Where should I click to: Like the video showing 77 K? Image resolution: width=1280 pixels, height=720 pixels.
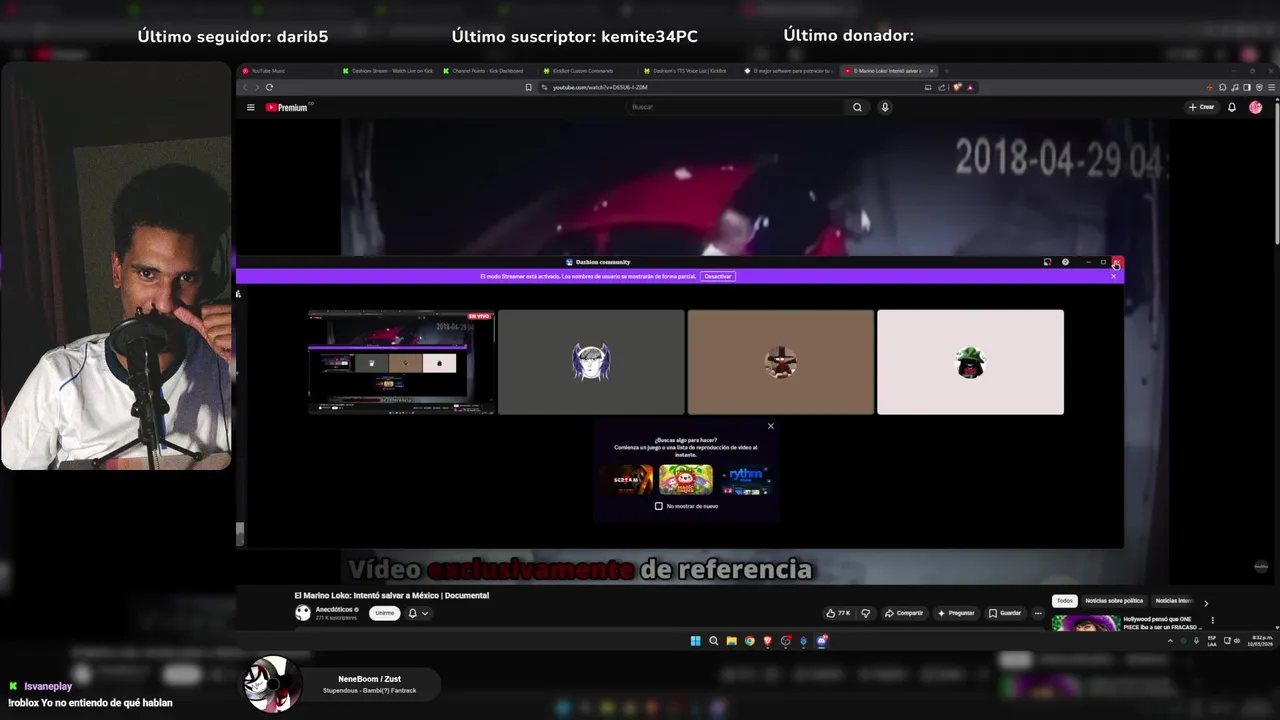click(837, 613)
